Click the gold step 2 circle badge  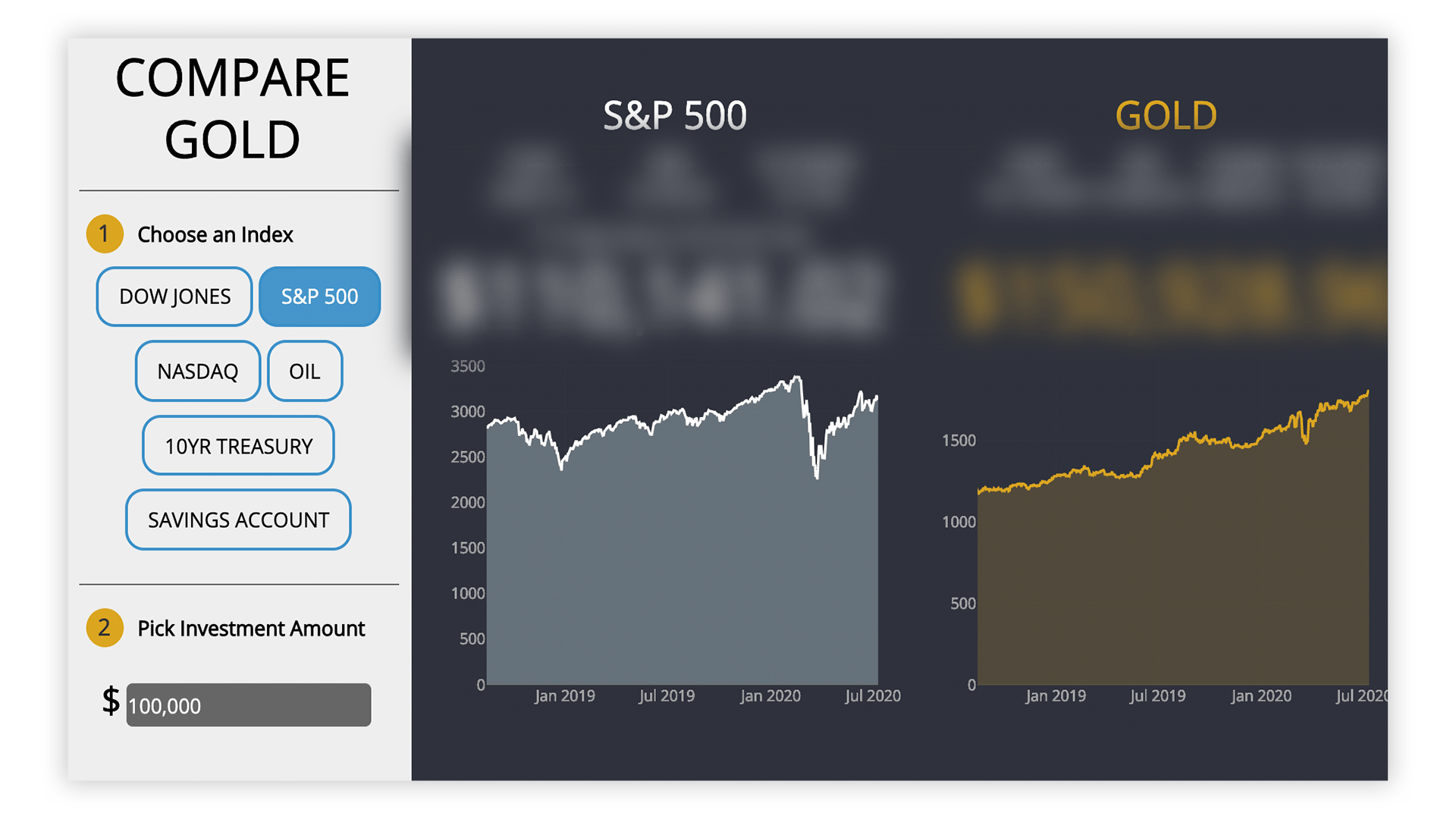point(105,628)
